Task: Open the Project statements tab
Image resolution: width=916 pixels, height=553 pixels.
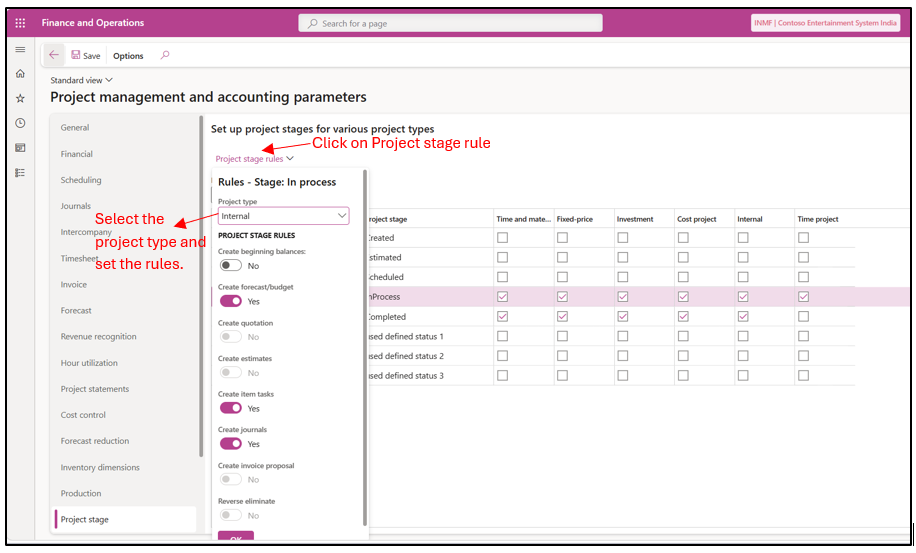Action: [x=95, y=389]
